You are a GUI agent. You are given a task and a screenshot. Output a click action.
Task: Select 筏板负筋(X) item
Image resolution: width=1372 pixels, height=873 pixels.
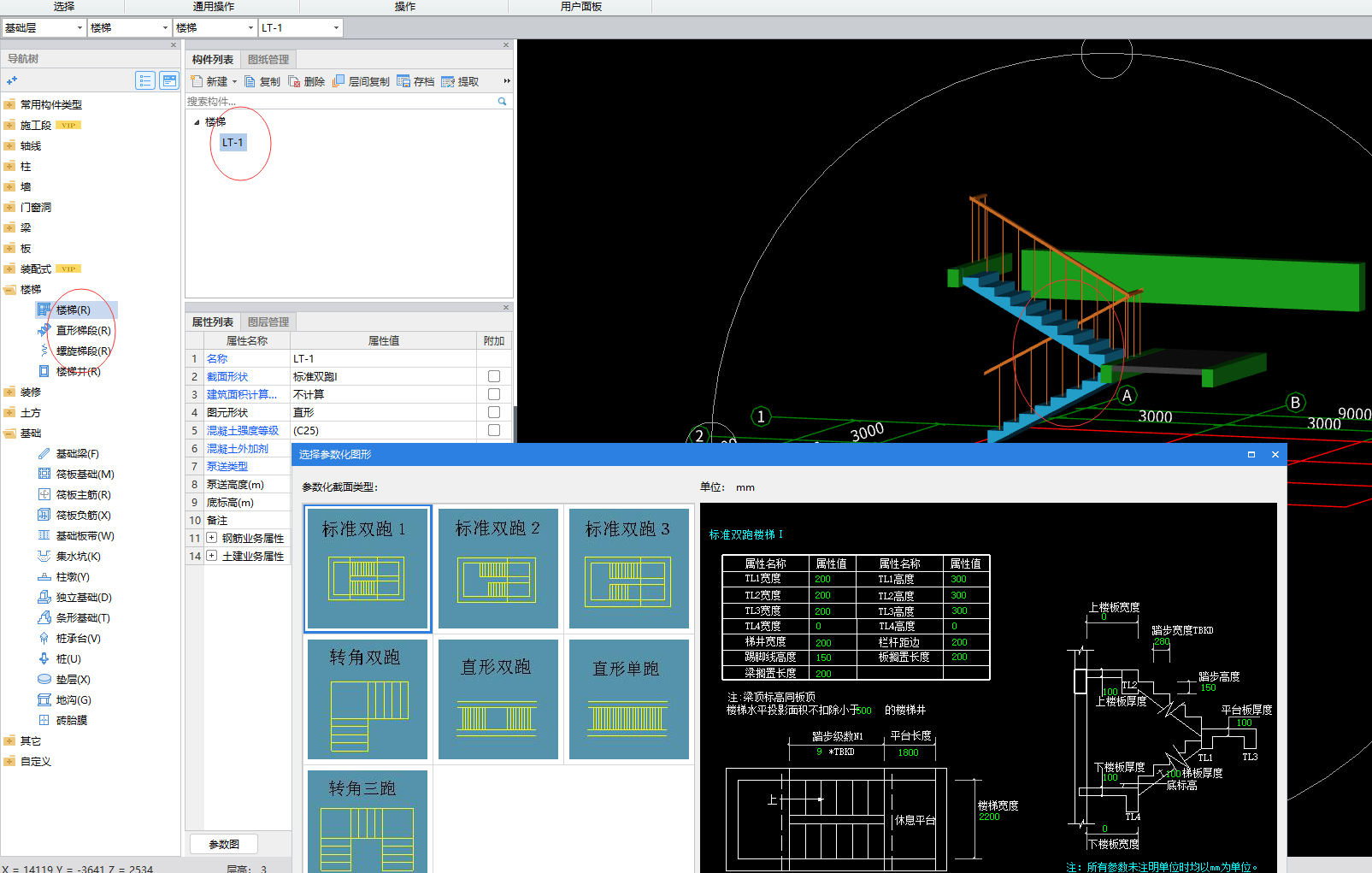[x=83, y=515]
